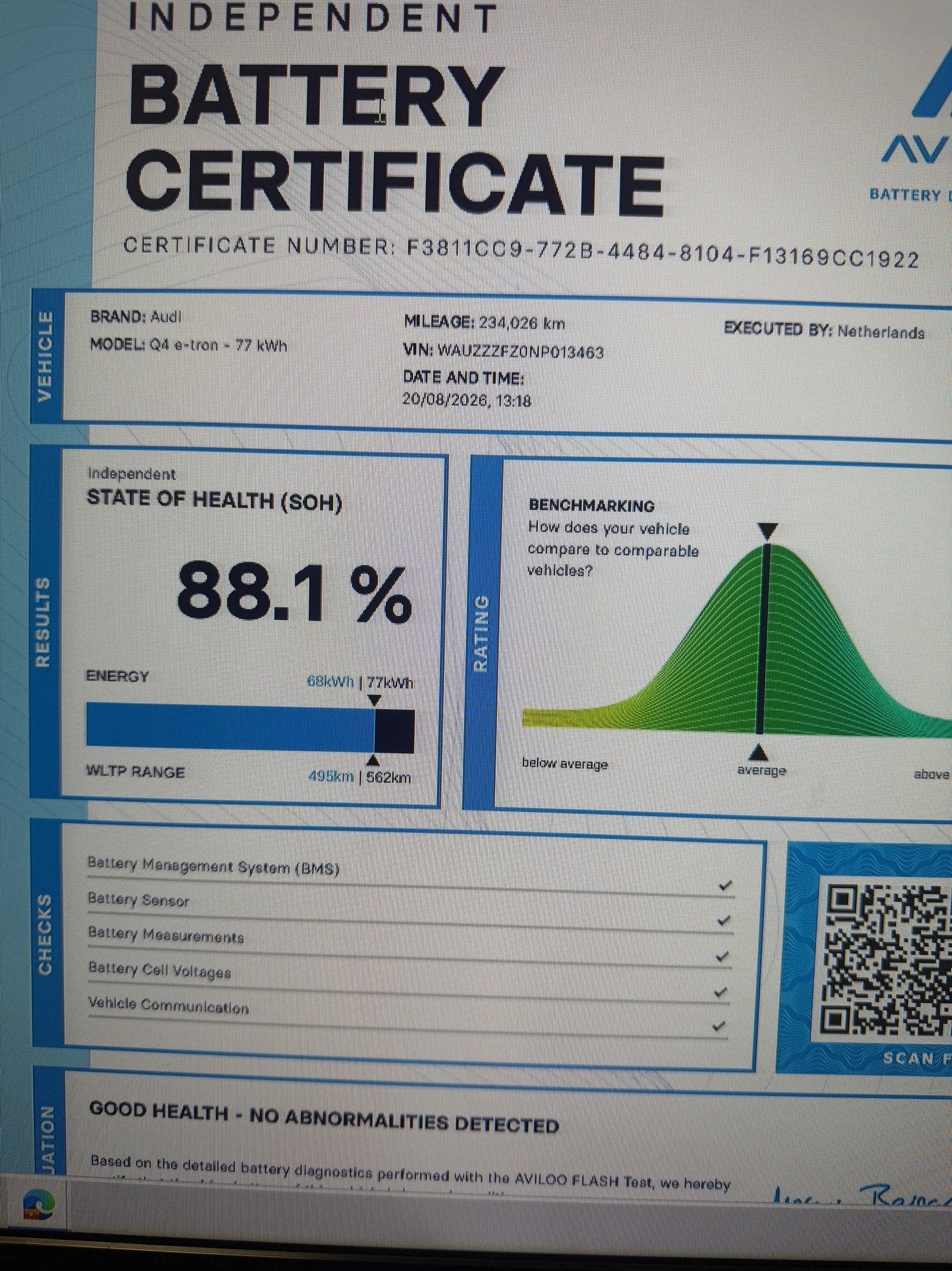Click the 'ENERGY' label
Screen dimensions: 952x1271
coord(118,676)
